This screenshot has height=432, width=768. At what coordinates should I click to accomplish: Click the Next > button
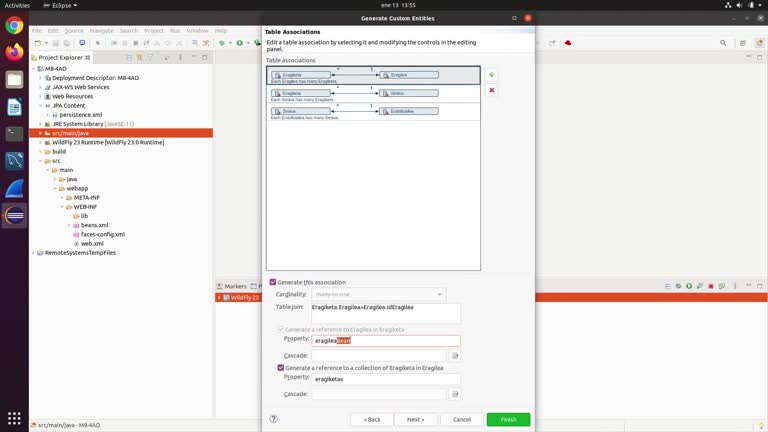pos(416,420)
